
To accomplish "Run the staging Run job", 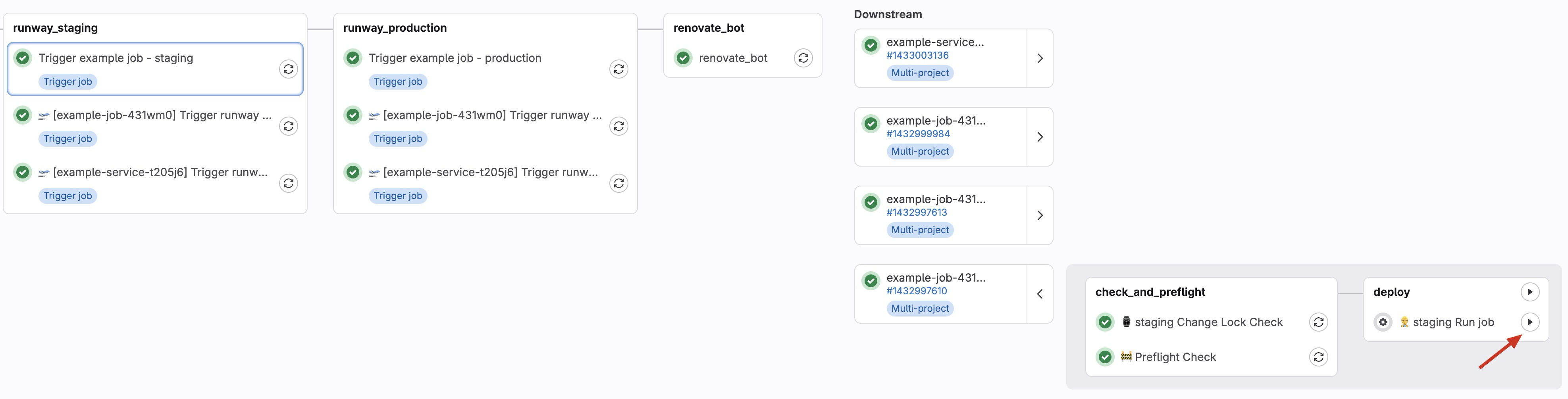I will pyautogui.click(x=1529, y=322).
